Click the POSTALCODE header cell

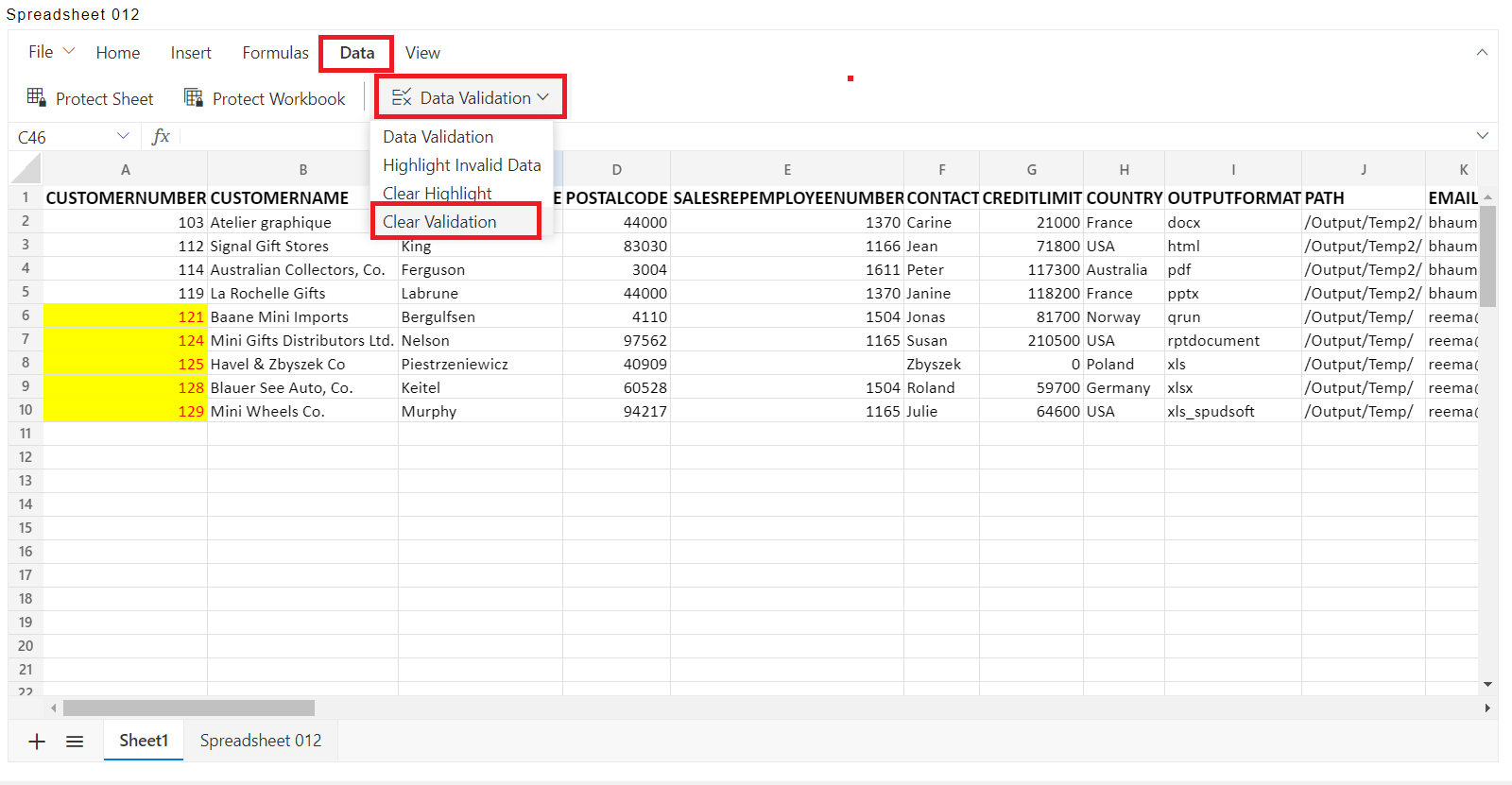click(616, 197)
